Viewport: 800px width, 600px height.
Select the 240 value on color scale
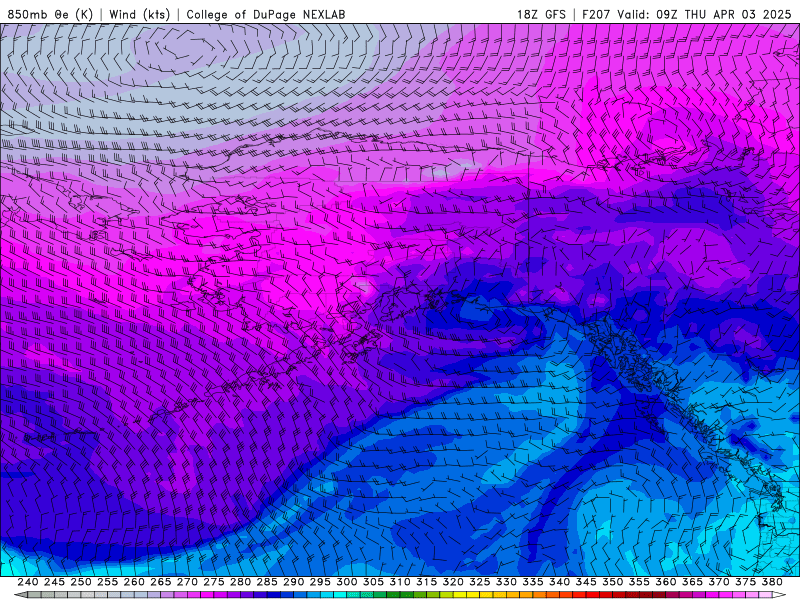(x=28, y=582)
